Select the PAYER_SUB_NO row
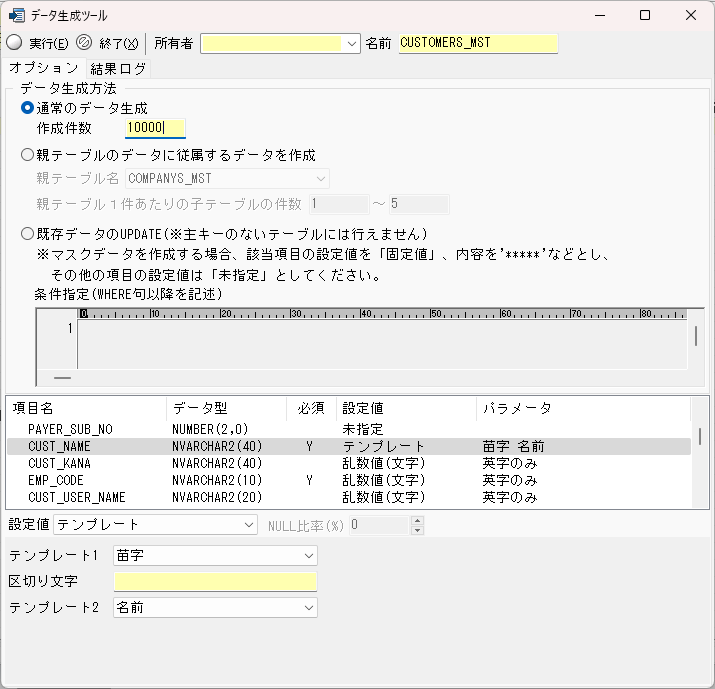The image size is (715, 689). point(349,429)
